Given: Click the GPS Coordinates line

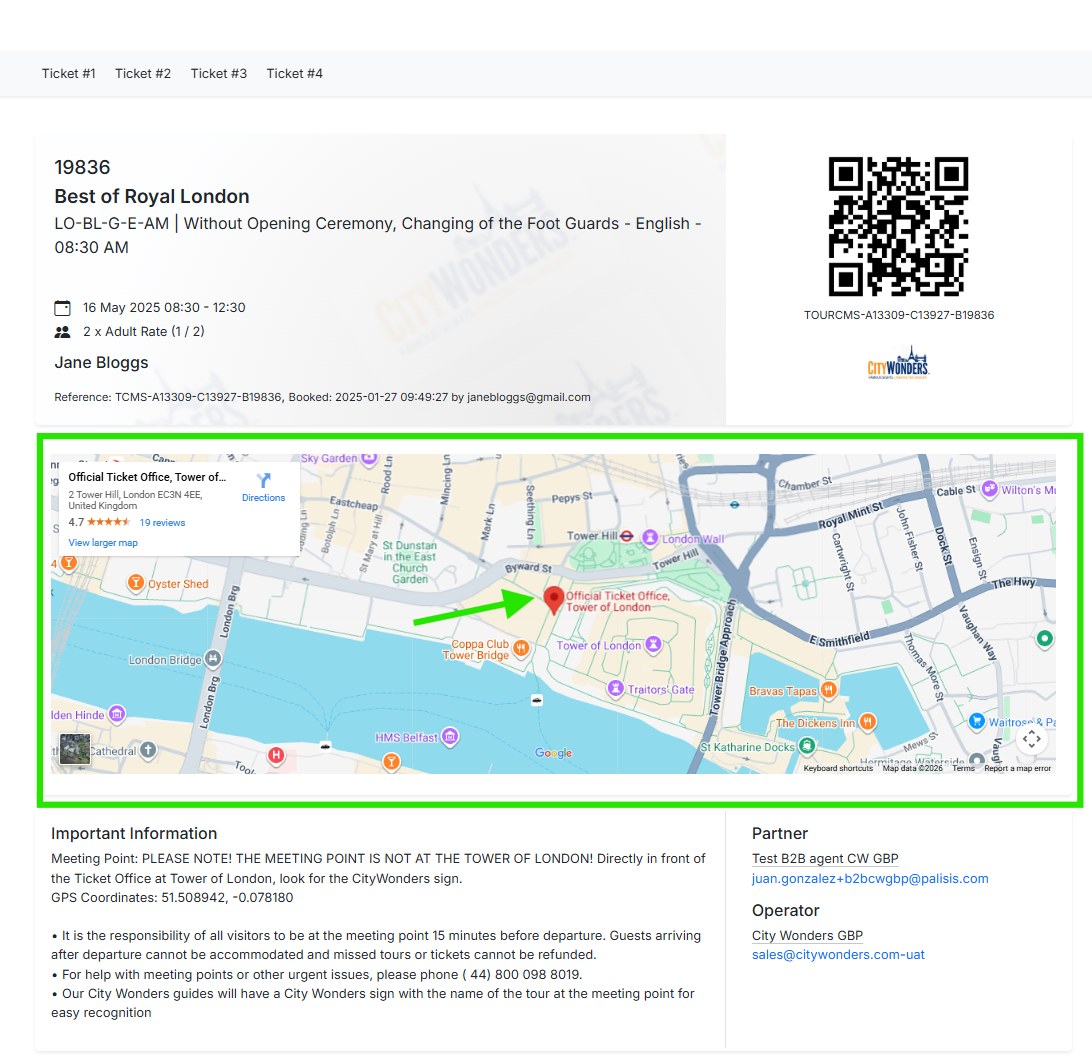Looking at the screenshot, I should [x=172, y=898].
